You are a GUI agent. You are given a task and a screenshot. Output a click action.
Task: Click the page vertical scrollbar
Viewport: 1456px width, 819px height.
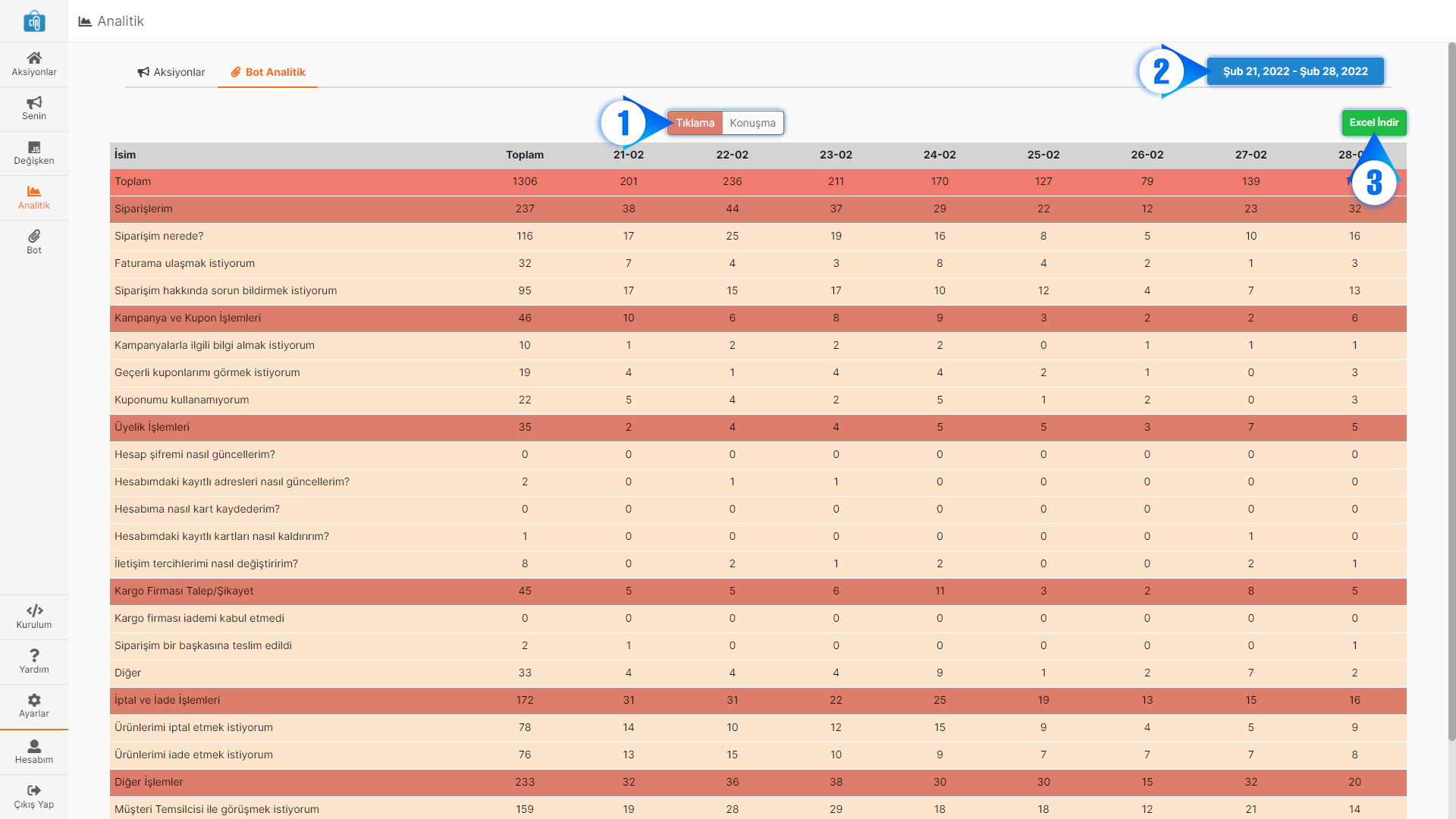[1451, 379]
